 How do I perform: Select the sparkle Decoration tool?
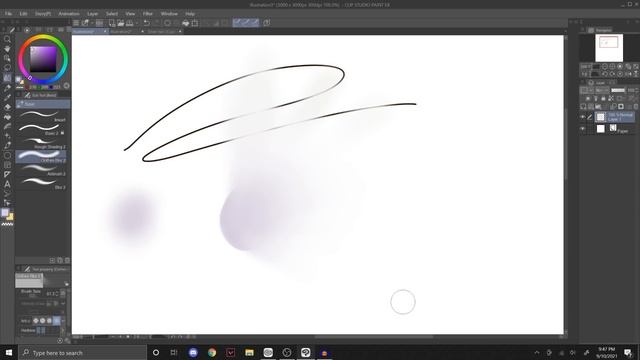(7, 136)
